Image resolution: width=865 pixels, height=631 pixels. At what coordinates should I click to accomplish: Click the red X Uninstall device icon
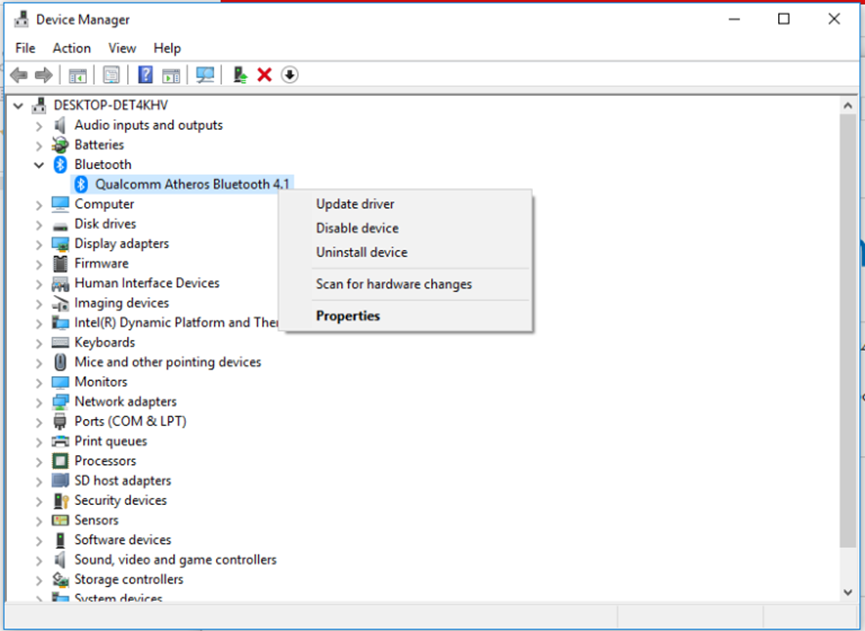[x=265, y=74]
